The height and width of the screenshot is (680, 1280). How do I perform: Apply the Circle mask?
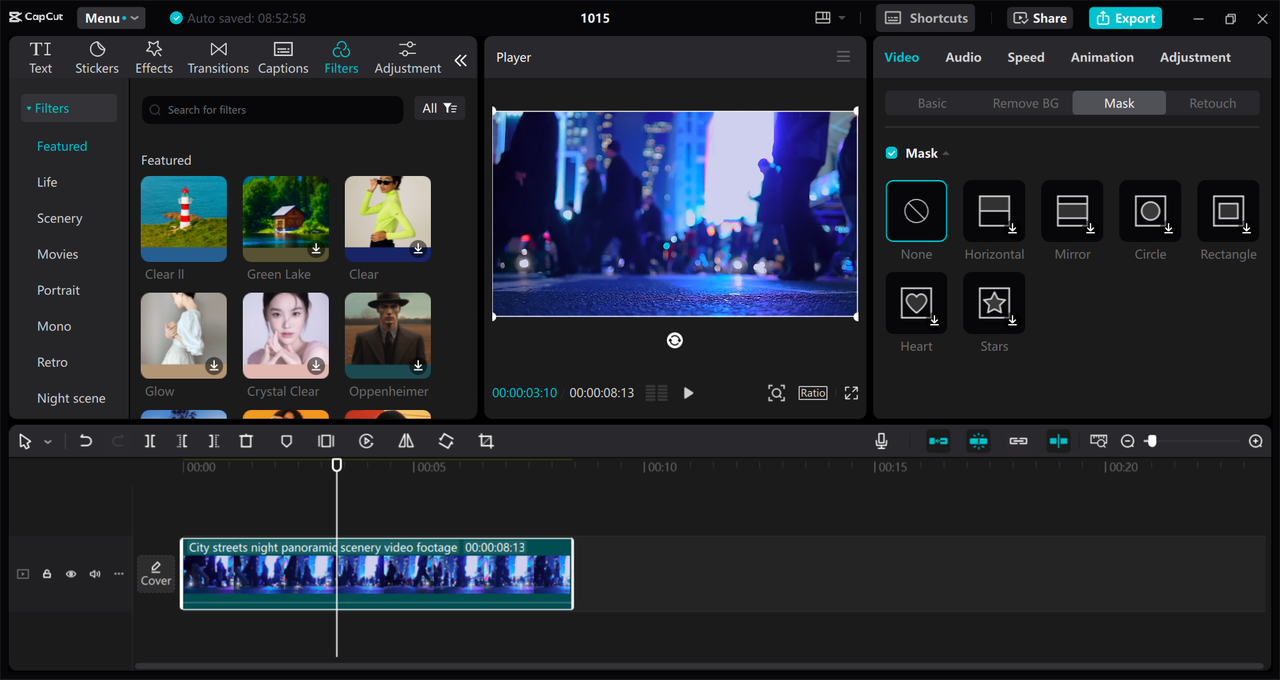tap(1150, 211)
